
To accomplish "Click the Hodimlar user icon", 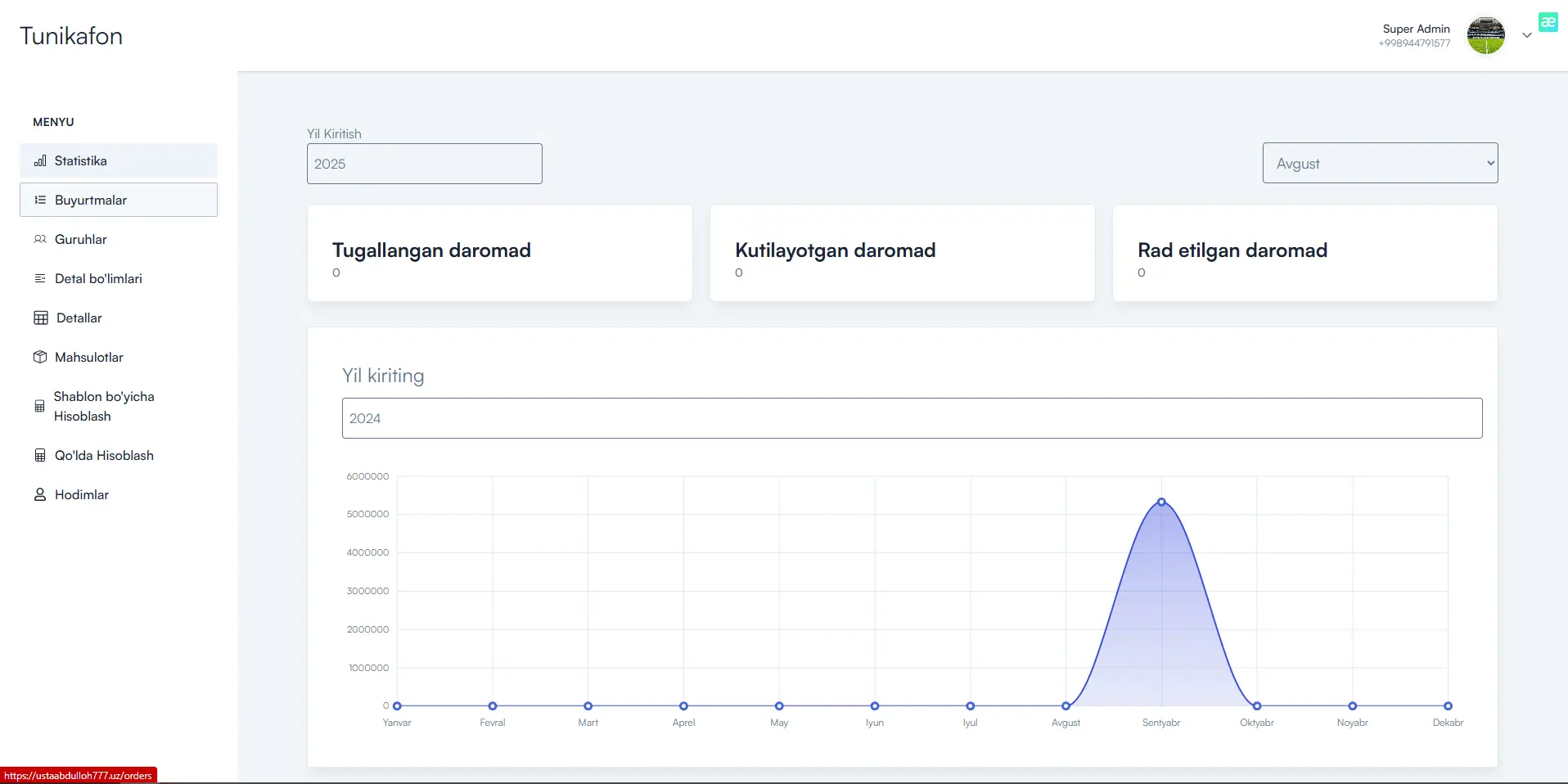I will coord(40,495).
